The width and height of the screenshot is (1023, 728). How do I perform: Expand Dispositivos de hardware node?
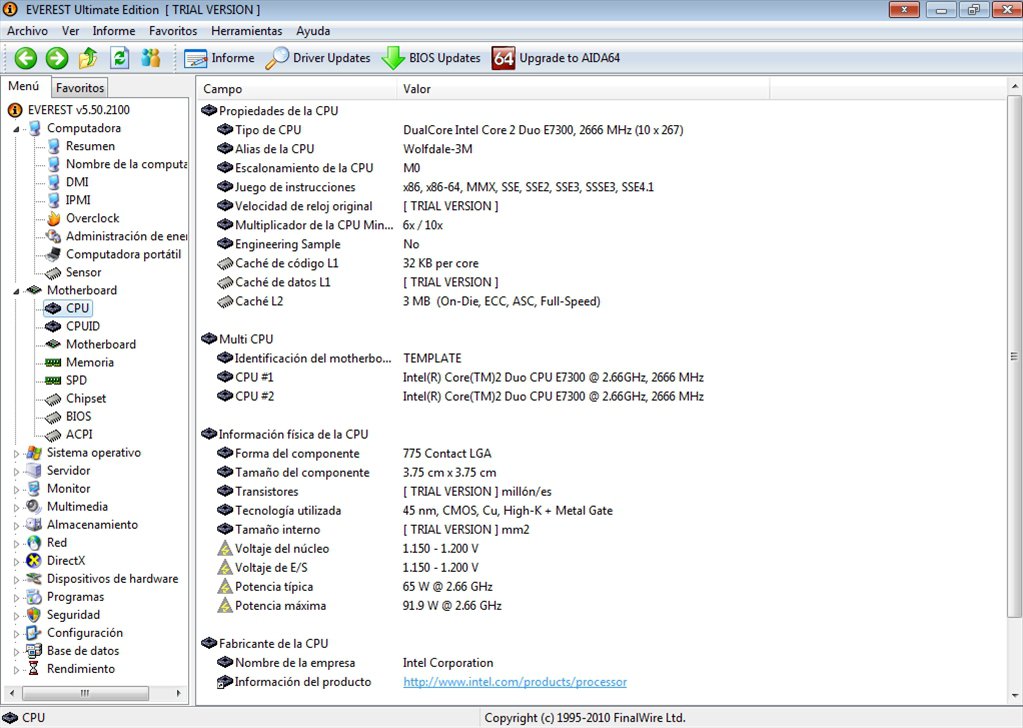point(16,579)
